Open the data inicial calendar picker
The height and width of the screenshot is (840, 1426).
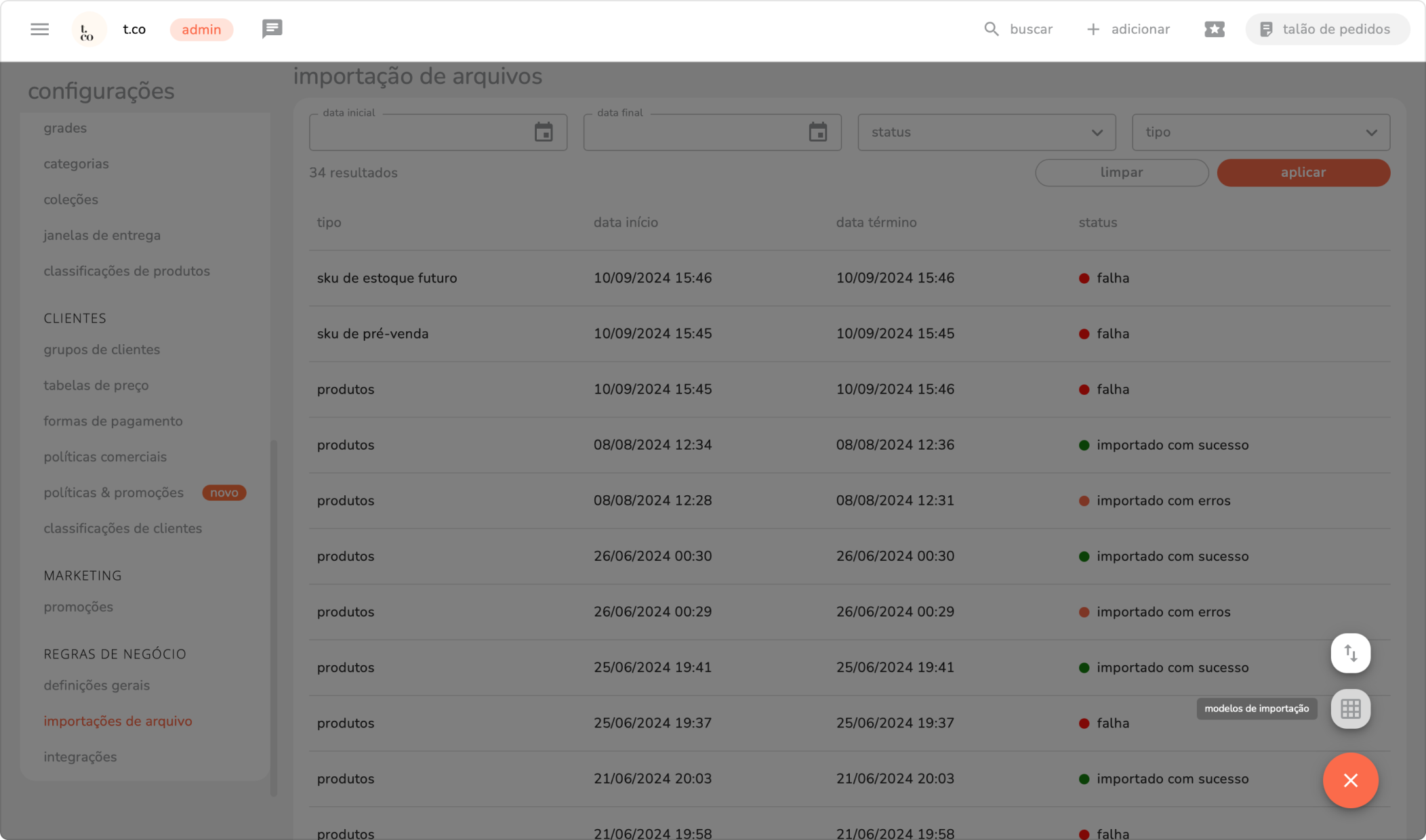click(544, 132)
